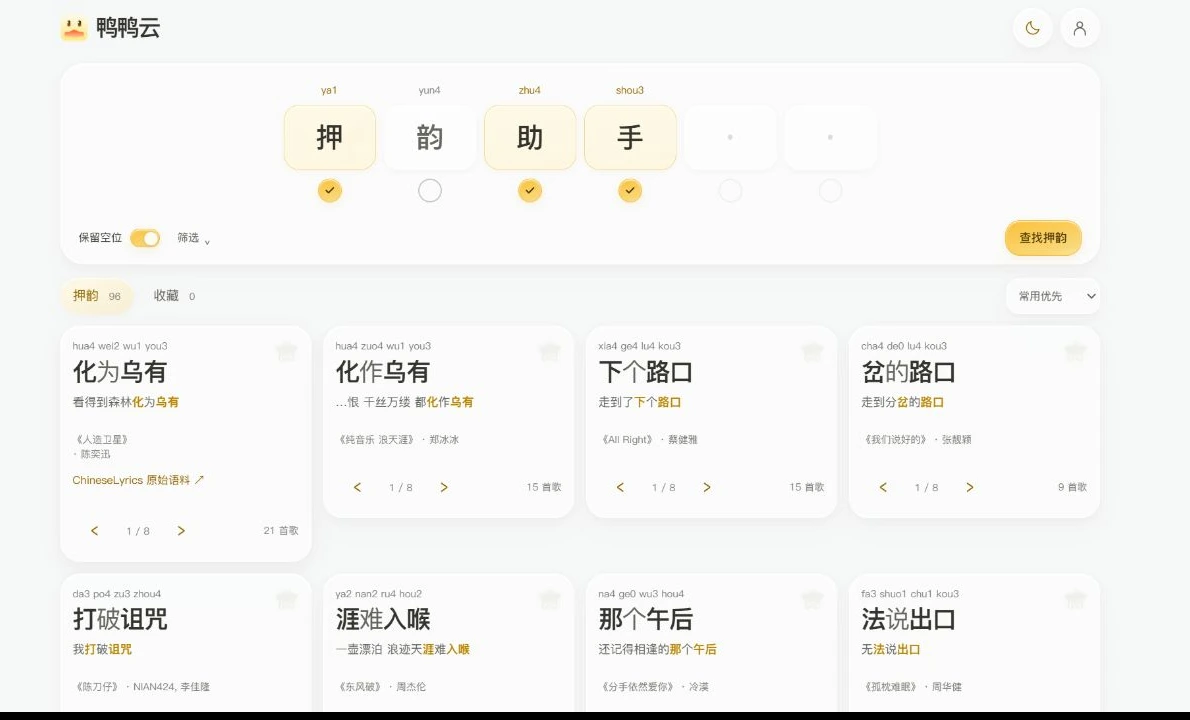Image resolution: width=1190 pixels, height=720 pixels.
Task: Click the sixth empty character slot
Action: click(x=830, y=137)
